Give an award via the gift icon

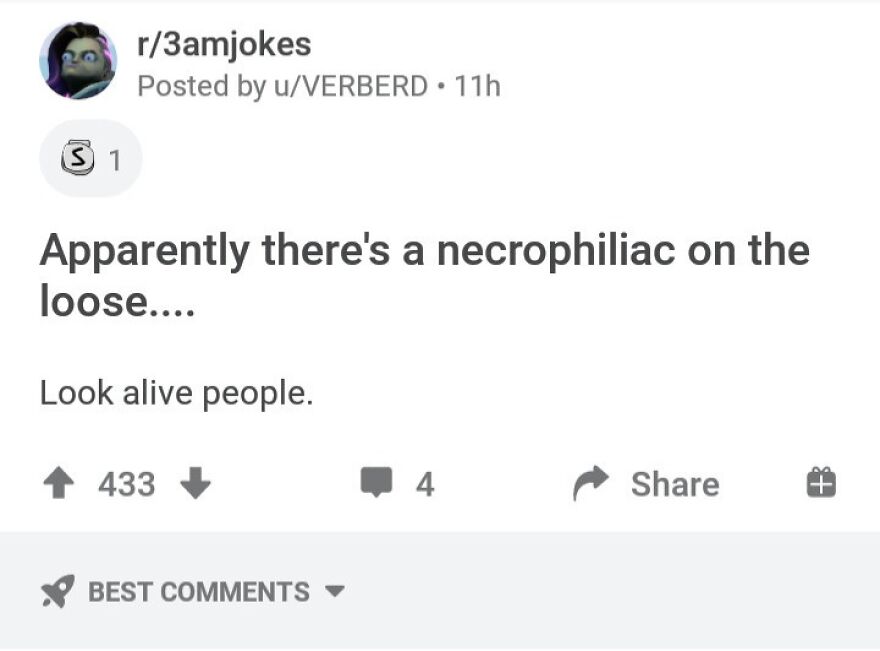(x=822, y=484)
